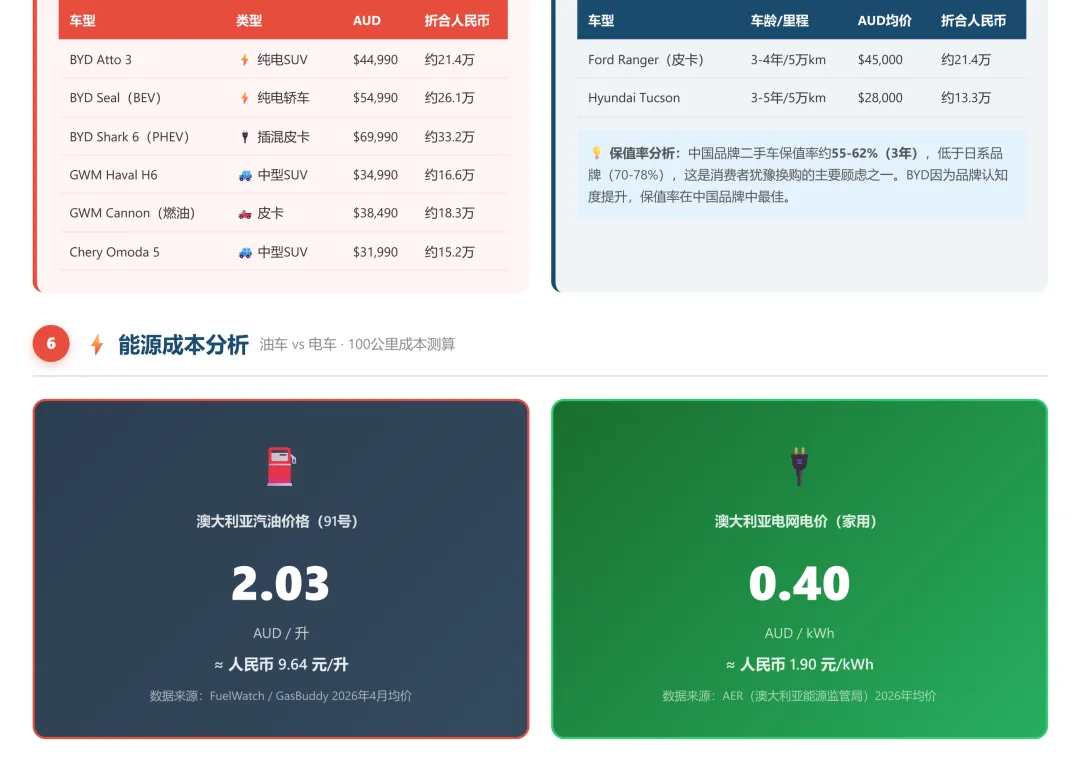
Task: Click the 0.40 electricity price figure
Action: coord(798,585)
